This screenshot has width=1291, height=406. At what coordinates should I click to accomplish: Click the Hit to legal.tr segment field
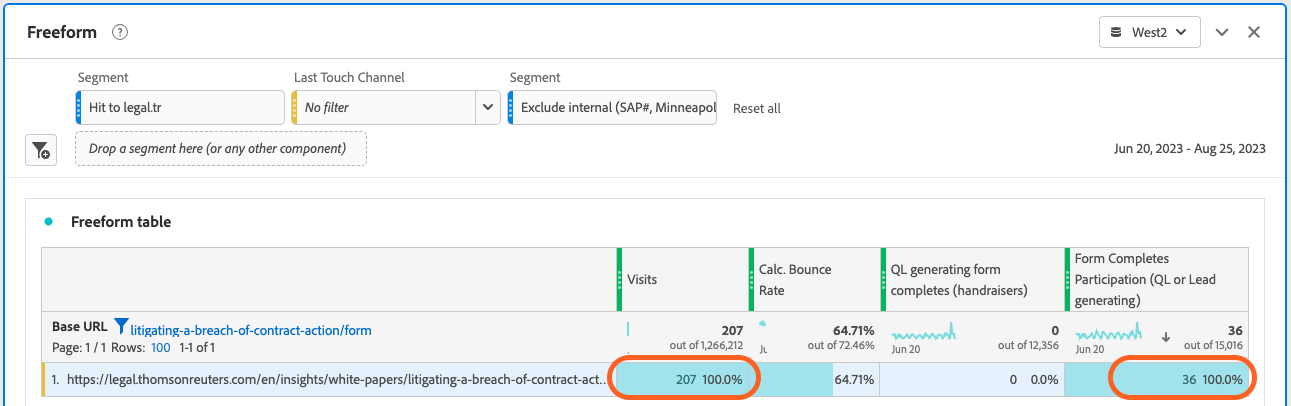click(x=181, y=107)
